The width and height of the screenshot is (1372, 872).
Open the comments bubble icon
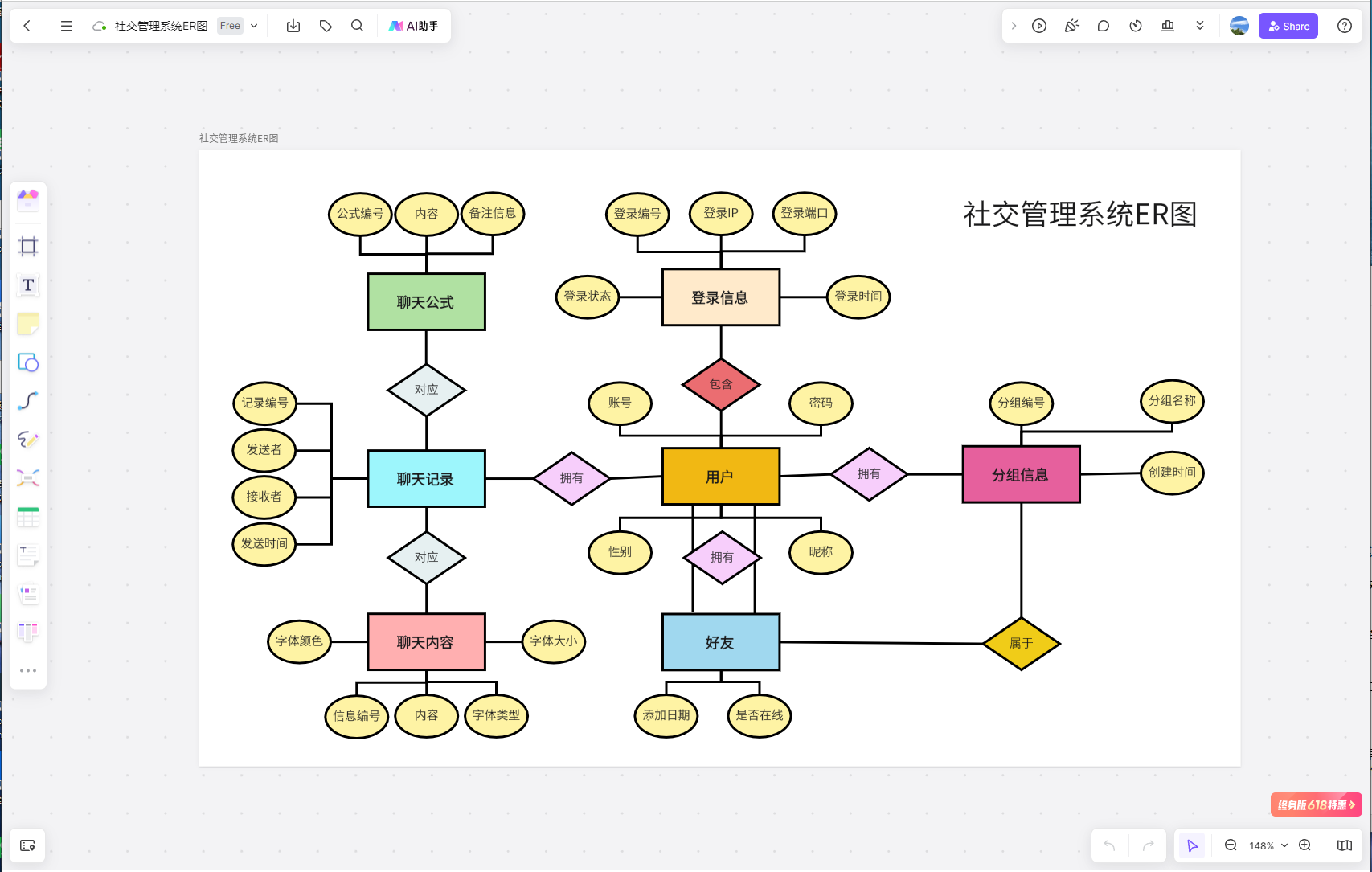[x=1104, y=26]
